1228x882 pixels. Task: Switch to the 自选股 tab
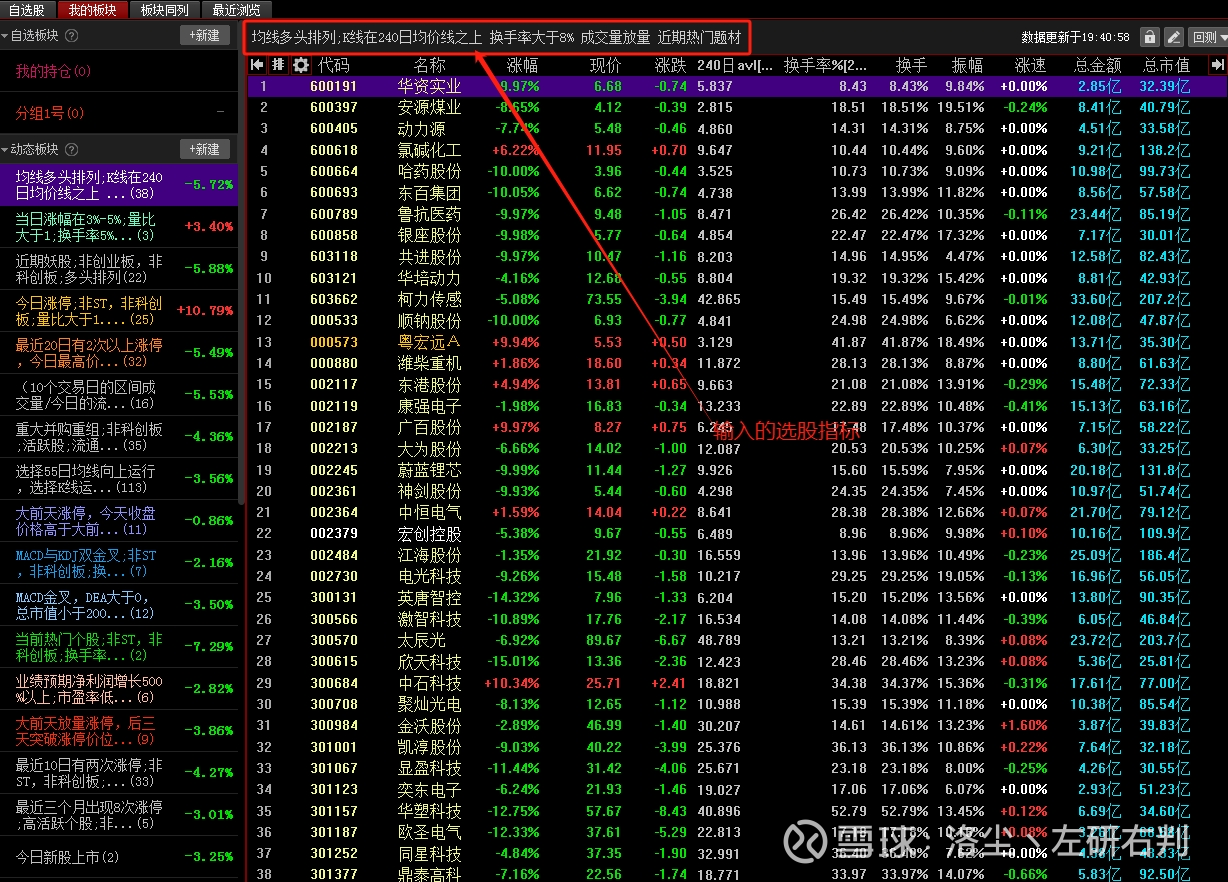(26, 10)
